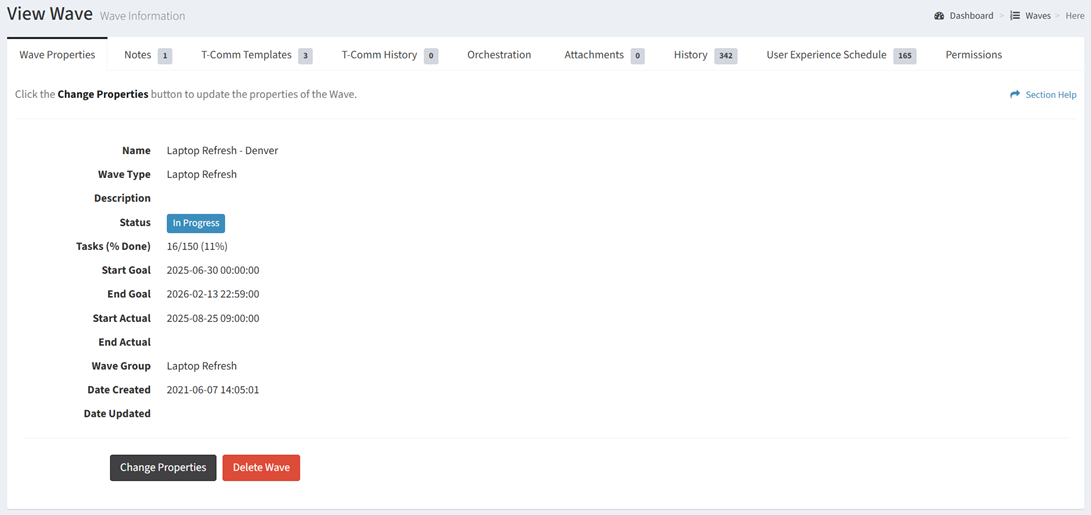Screen dimensions: 1091x515
Task: Switch to the Notes tab
Action: [137, 55]
